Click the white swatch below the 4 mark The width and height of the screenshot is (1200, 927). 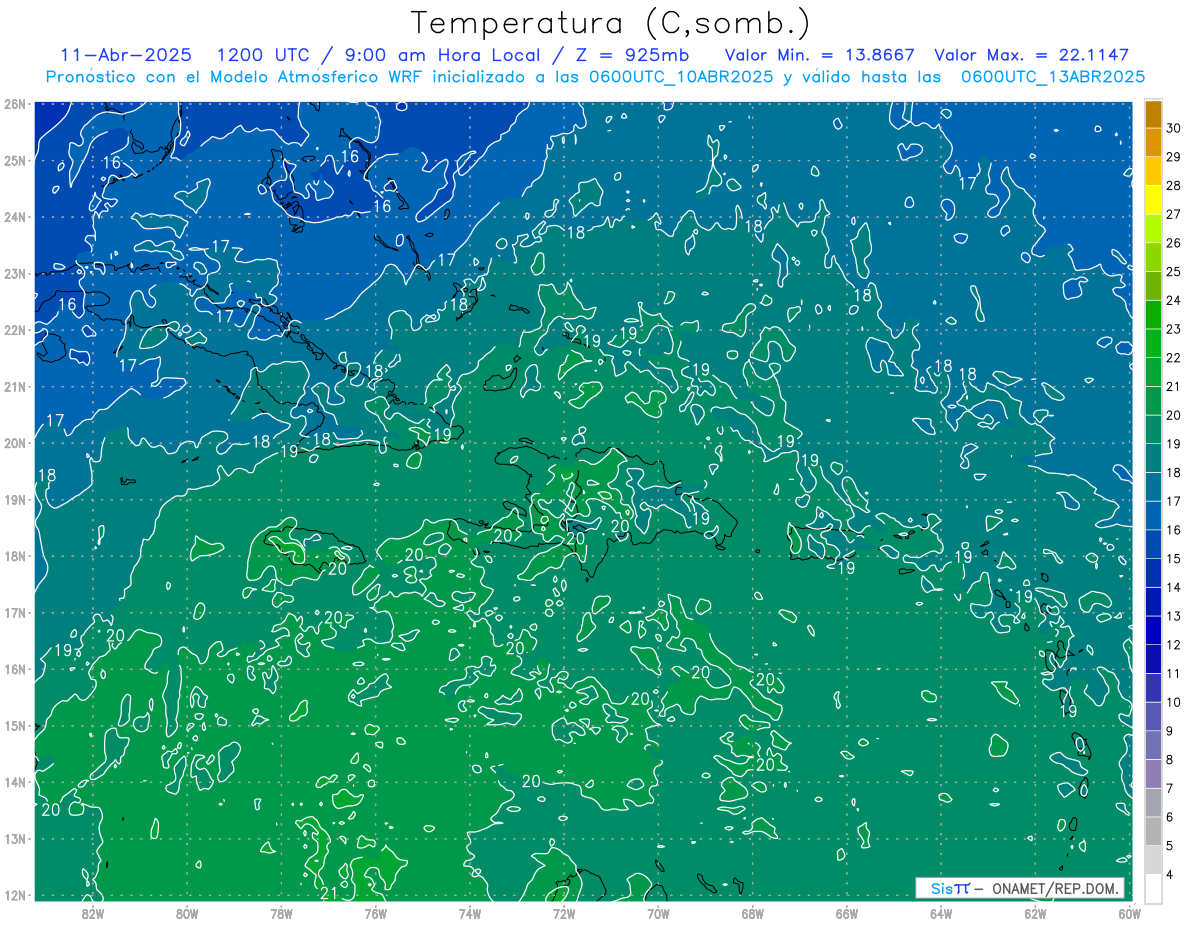[1153, 888]
